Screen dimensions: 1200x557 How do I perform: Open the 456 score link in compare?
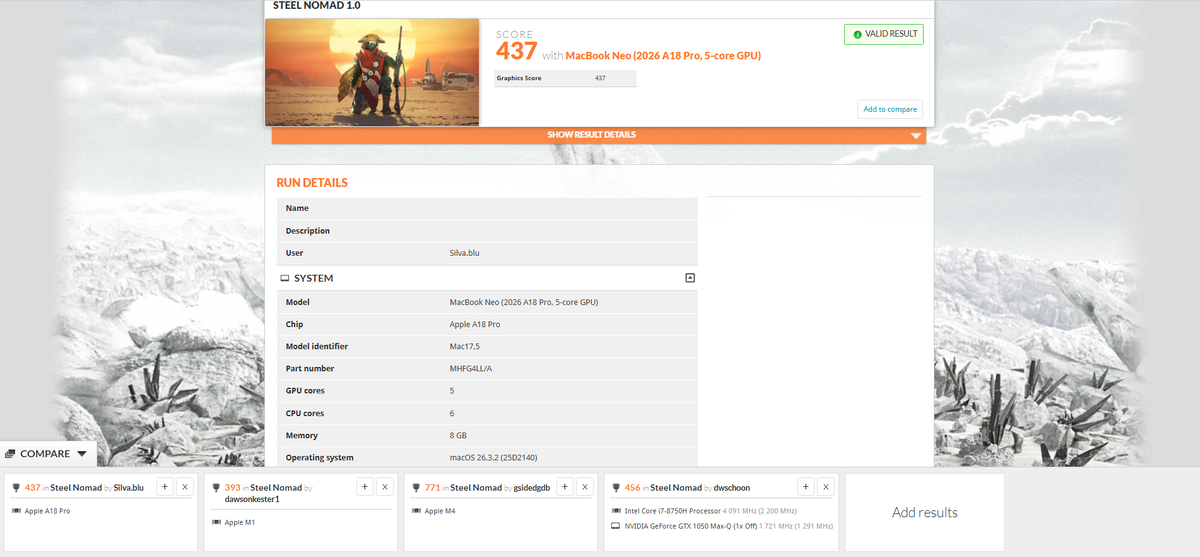coord(632,488)
